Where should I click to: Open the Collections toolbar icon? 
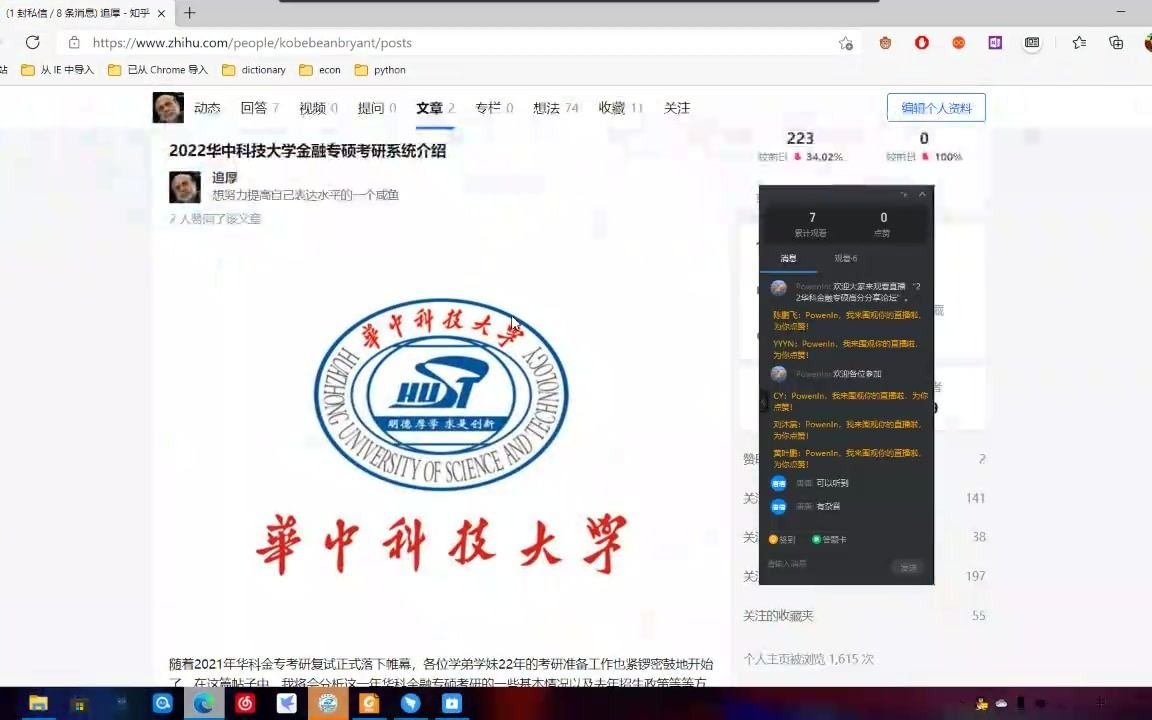click(x=1116, y=43)
